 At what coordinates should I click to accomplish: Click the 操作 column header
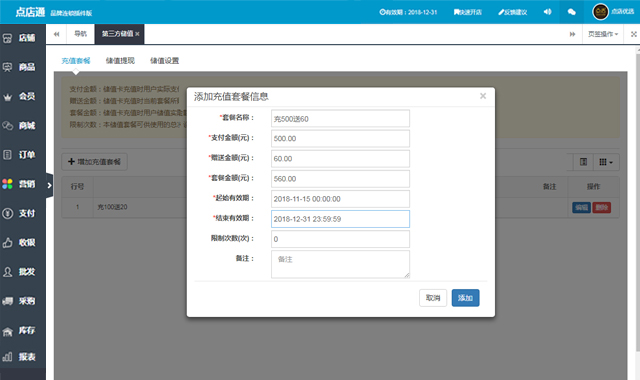pos(593,187)
